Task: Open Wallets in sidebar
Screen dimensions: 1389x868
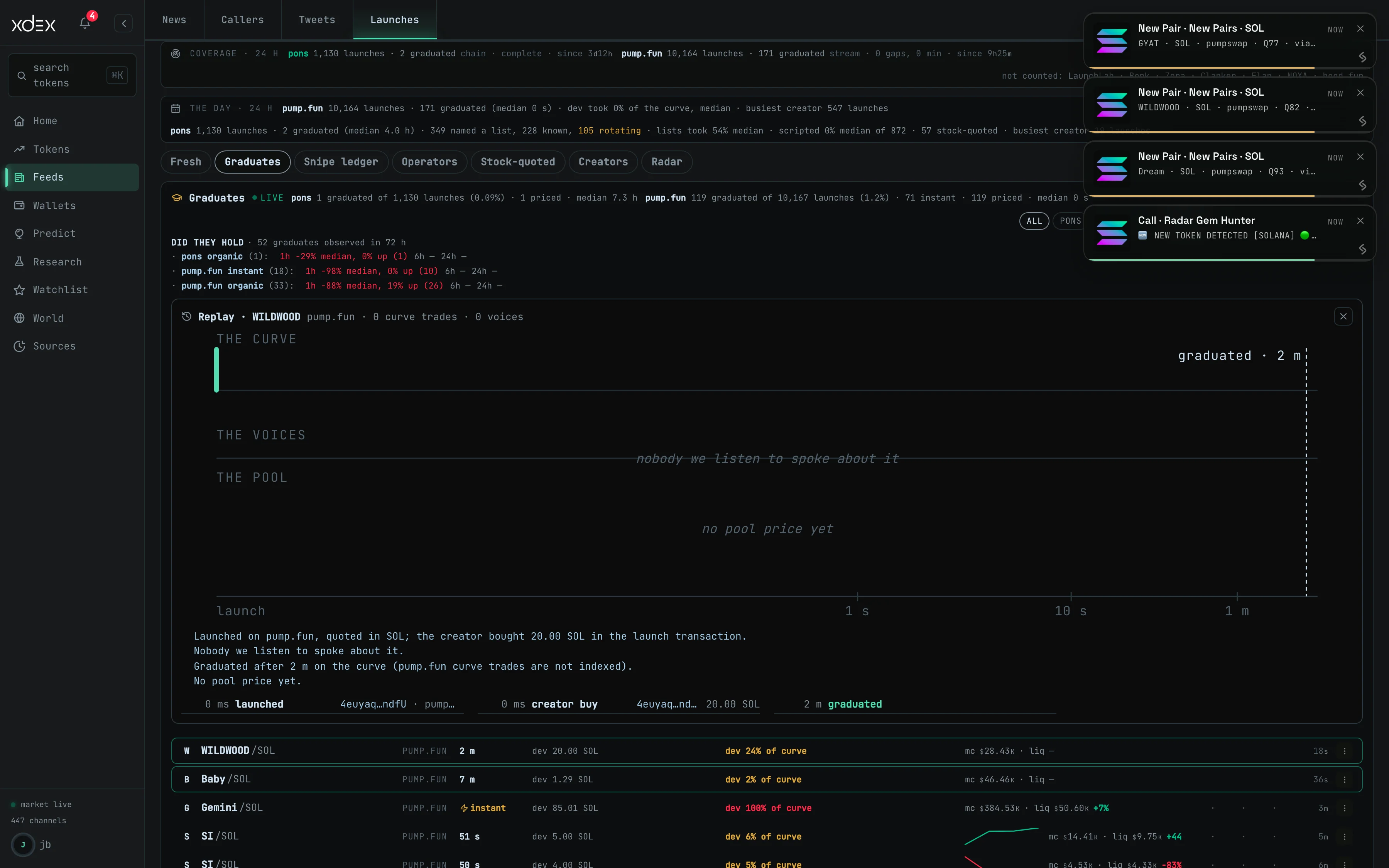Action: click(72, 206)
